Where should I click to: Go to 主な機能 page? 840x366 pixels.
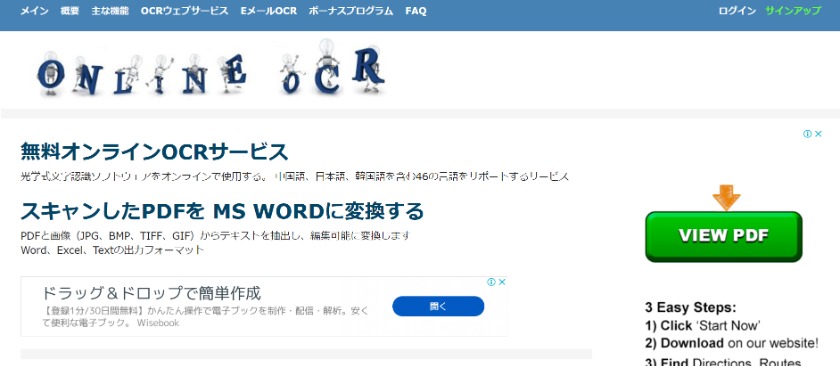(x=110, y=11)
